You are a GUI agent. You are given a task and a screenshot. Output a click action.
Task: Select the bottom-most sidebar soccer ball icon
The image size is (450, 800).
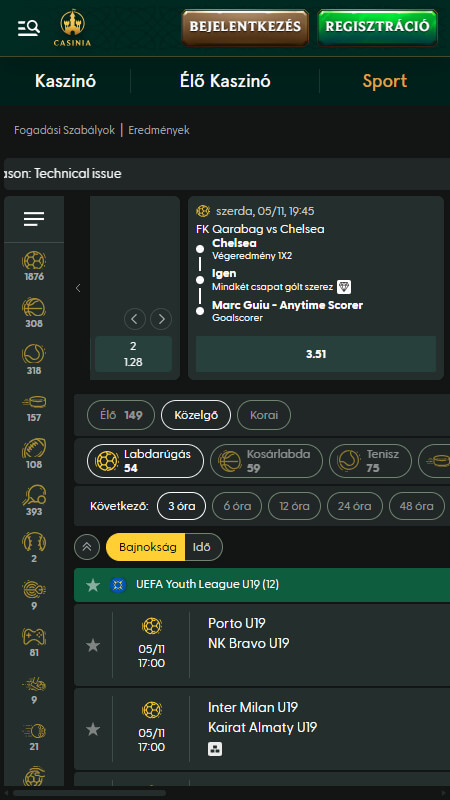(34, 776)
